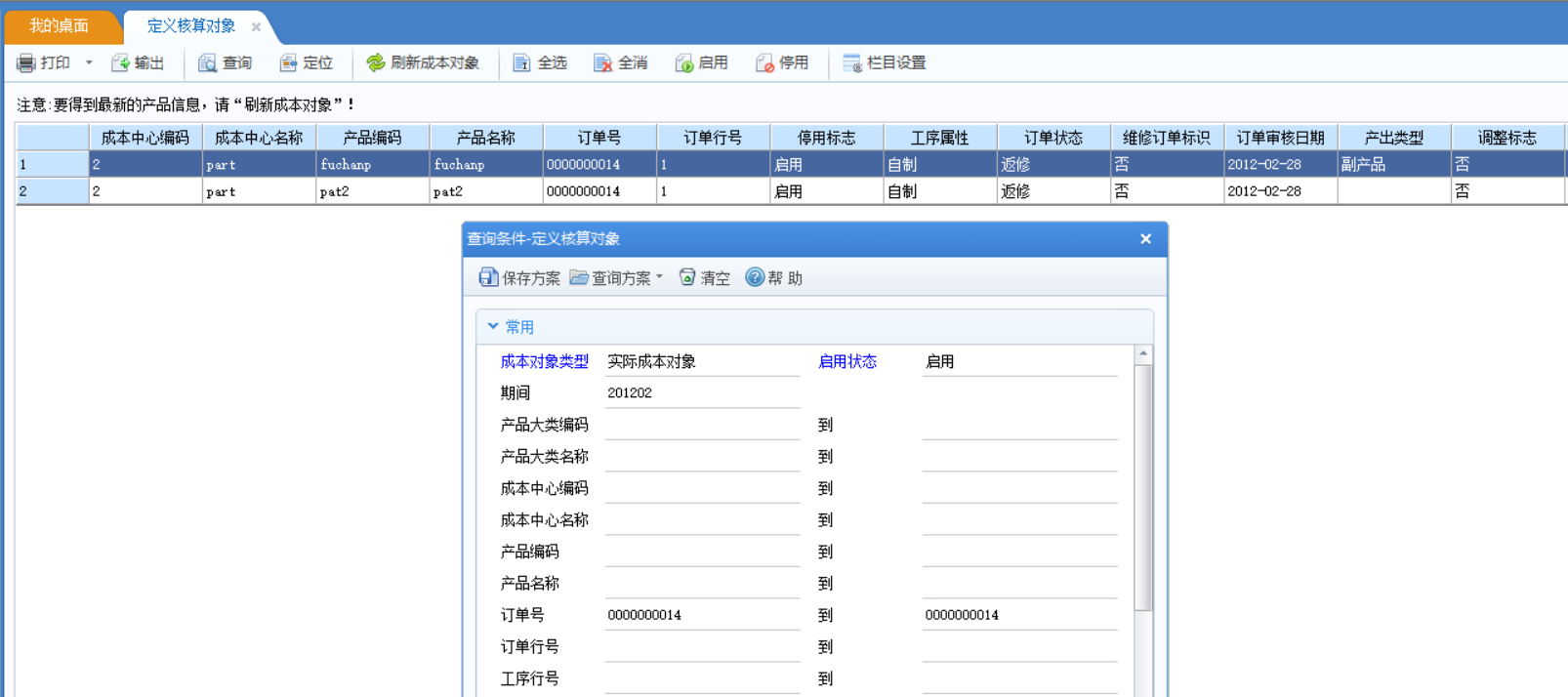Click the 打印 printer icon

coord(26,63)
